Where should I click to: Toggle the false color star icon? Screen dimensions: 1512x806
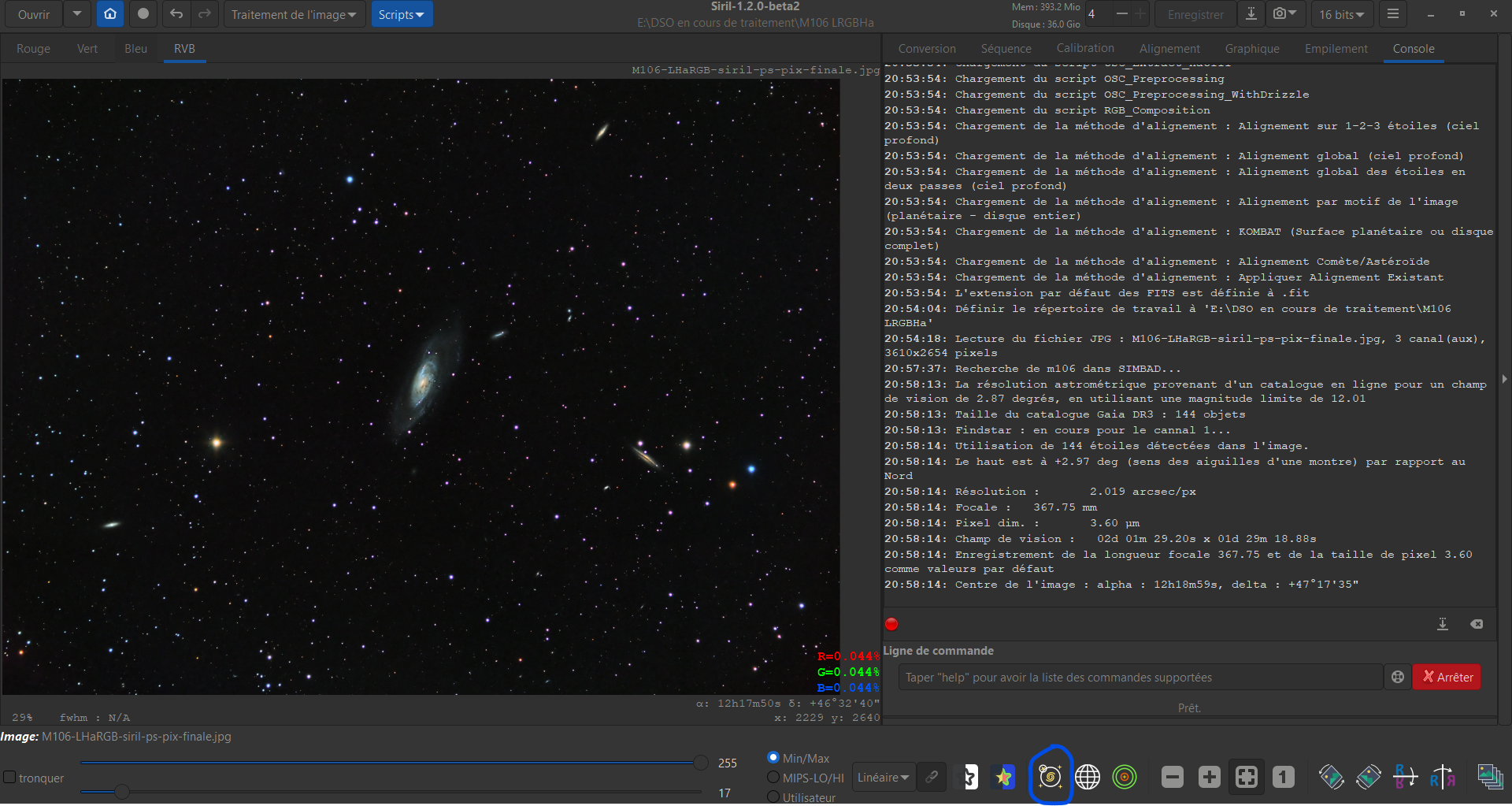[x=1003, y=778]
